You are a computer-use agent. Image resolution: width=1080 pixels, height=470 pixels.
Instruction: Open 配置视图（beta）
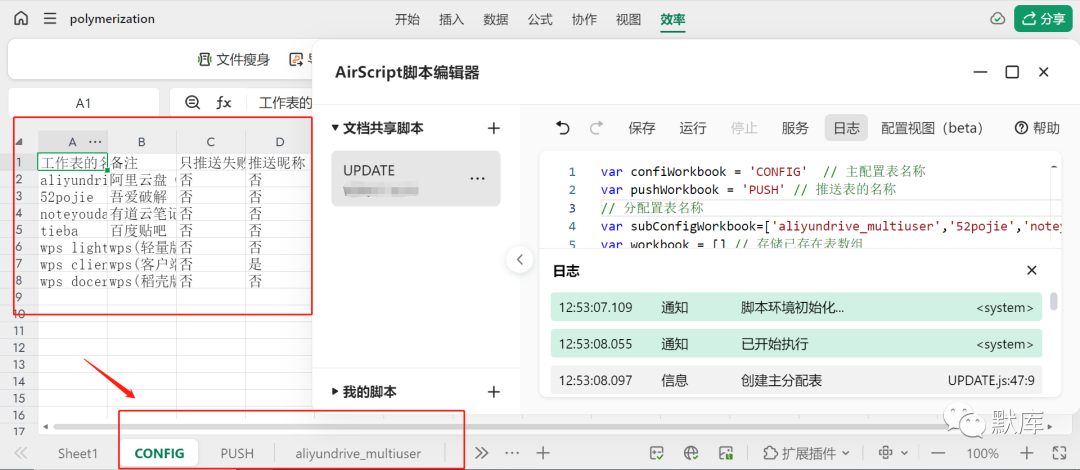932,128
